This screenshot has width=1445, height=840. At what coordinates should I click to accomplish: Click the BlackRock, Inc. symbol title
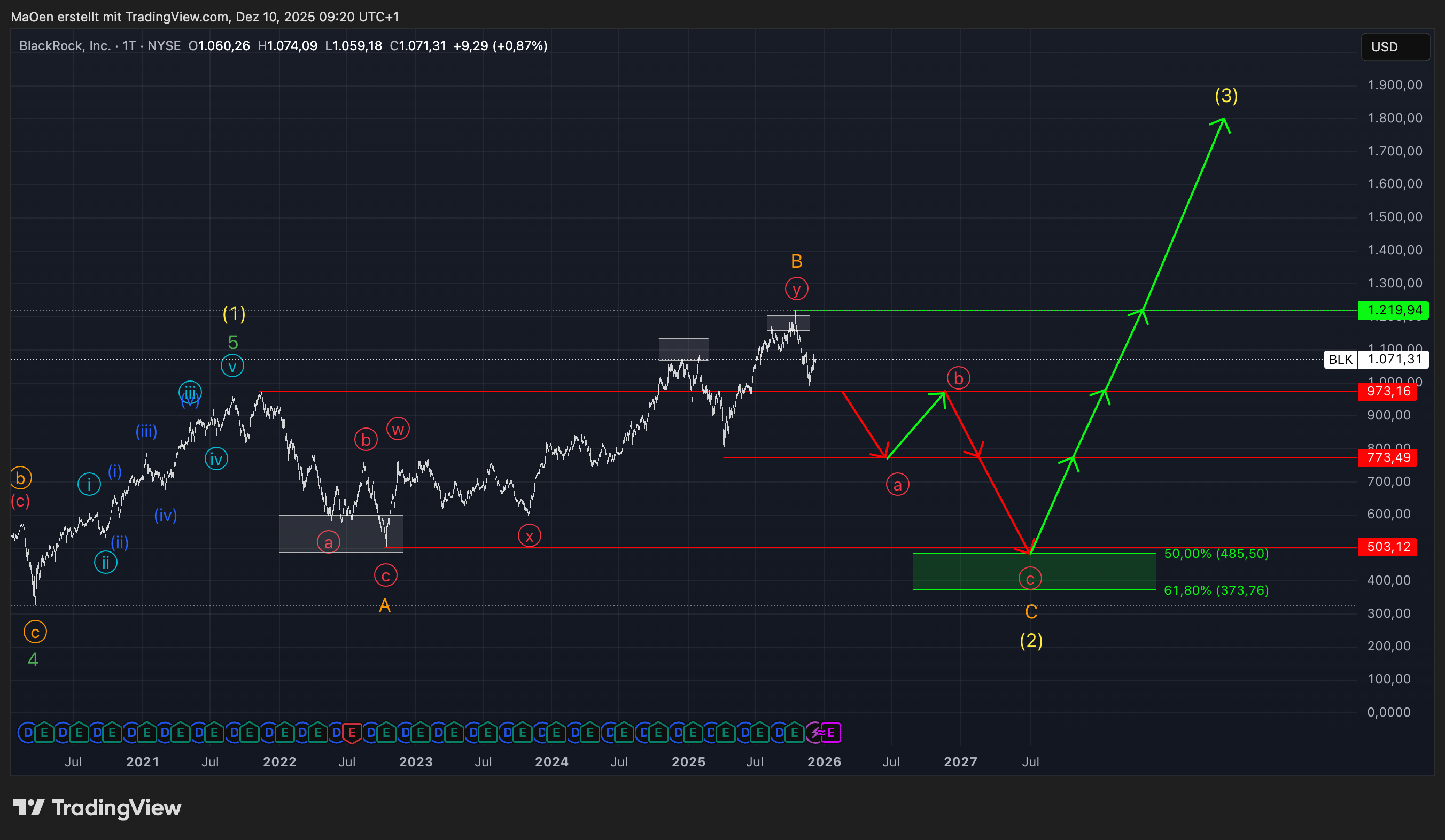pos(65,46)
